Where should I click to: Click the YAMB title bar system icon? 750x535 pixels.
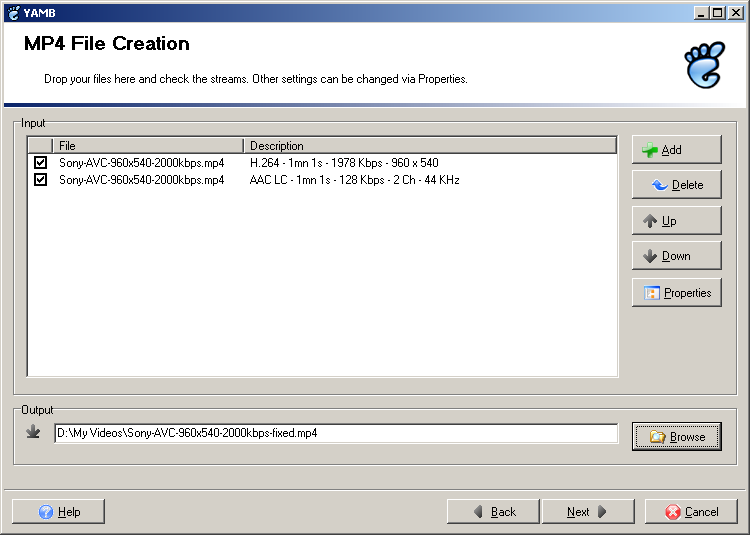pos(12,12)
